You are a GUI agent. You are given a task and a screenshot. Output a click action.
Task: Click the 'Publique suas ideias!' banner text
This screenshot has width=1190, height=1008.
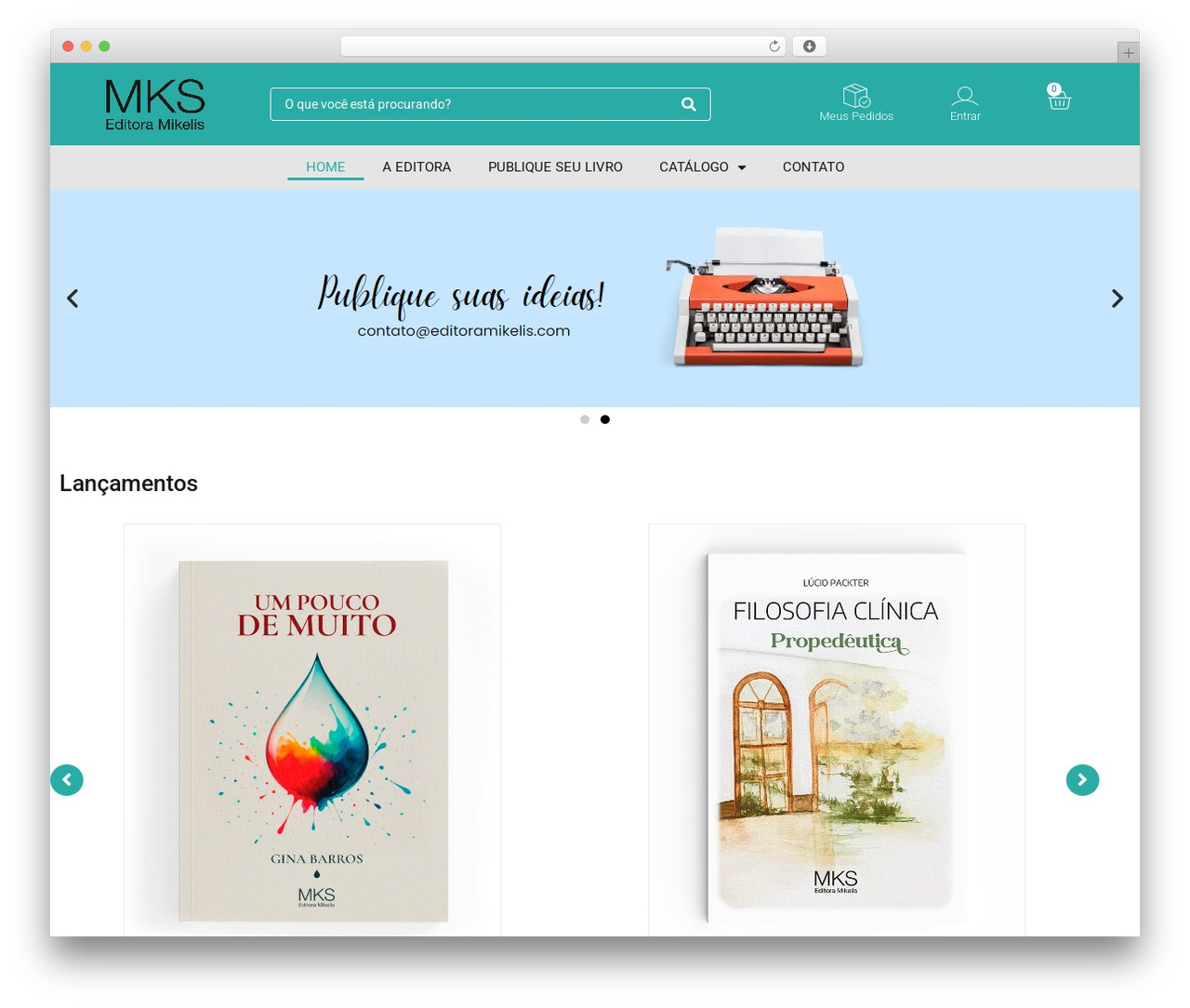click(461, 294)
